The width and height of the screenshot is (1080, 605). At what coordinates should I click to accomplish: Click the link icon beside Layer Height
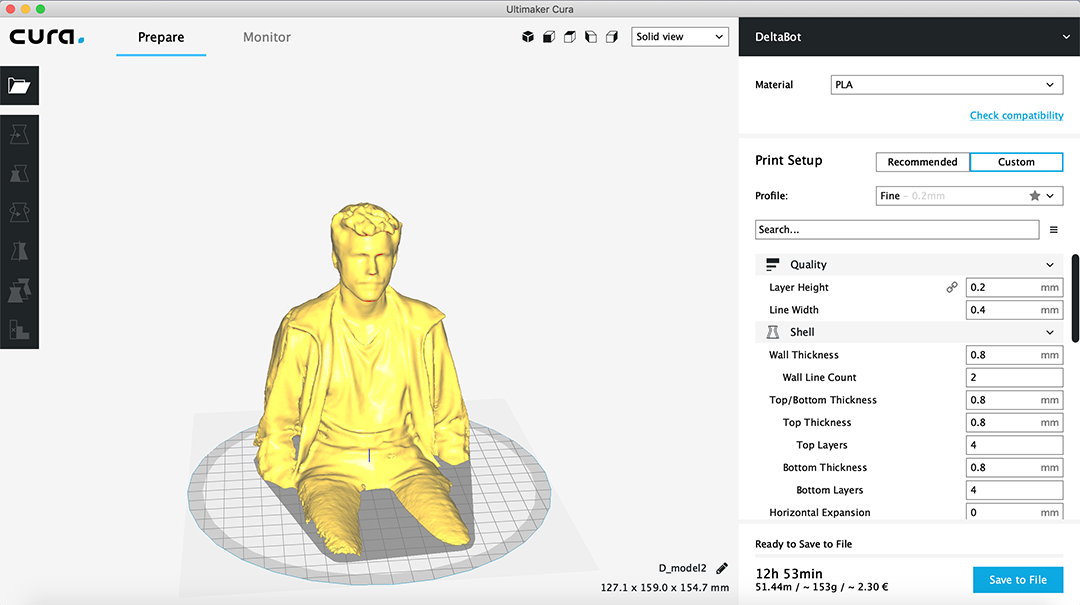click(952, 287)
